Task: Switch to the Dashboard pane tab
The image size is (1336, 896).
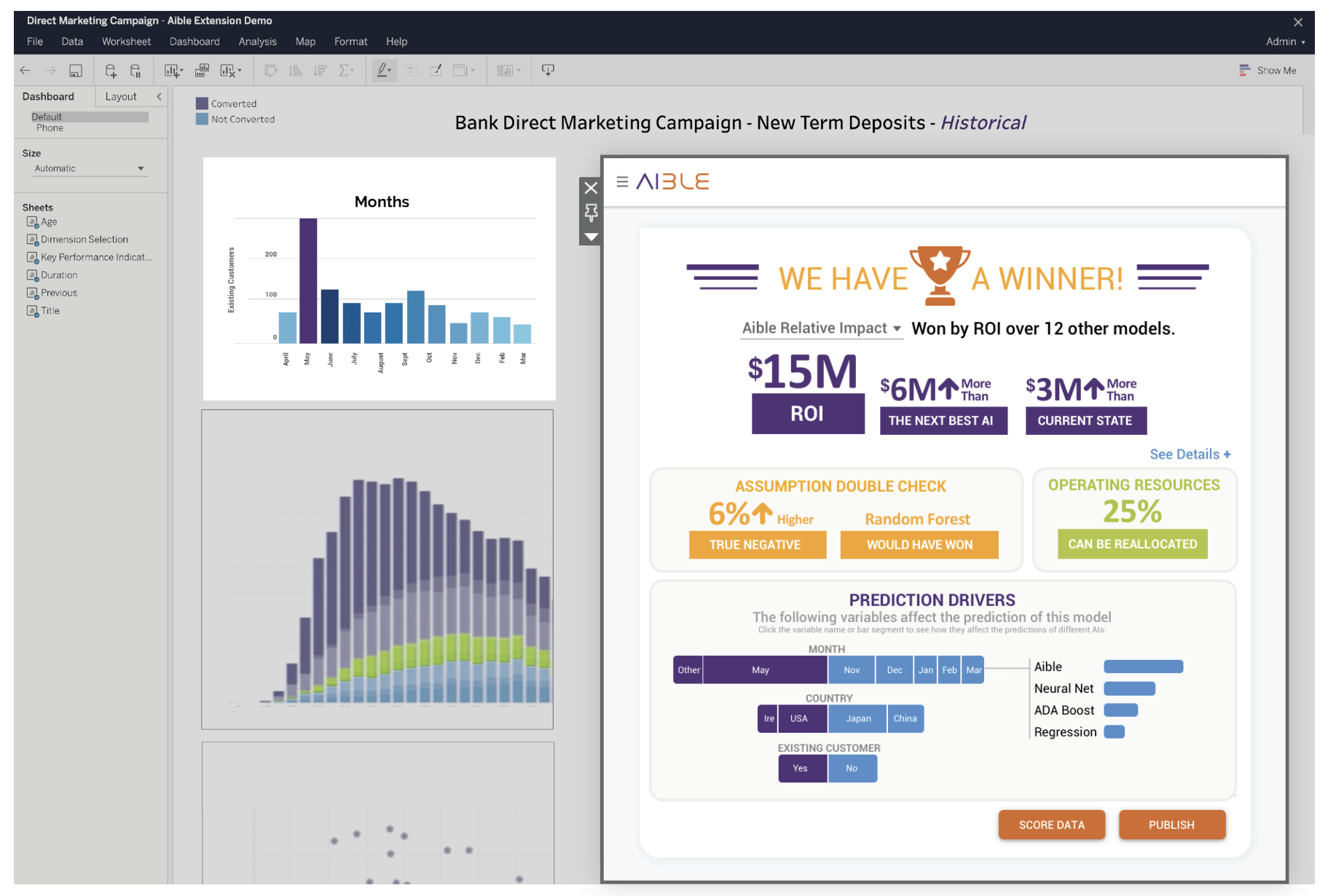Action: (x=48, y=96)
